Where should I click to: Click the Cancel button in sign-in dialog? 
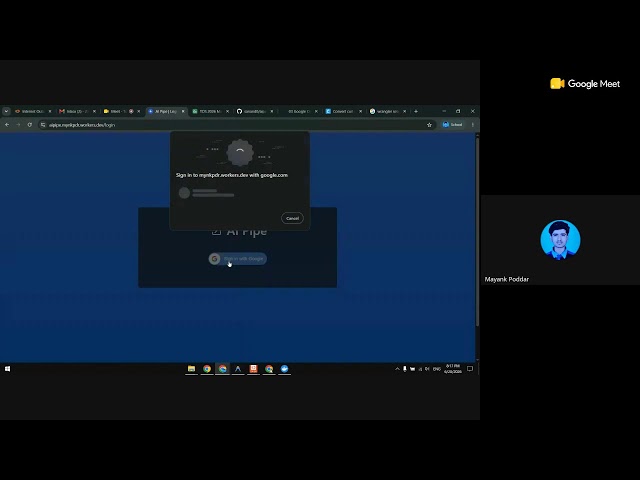click(292, 218)
